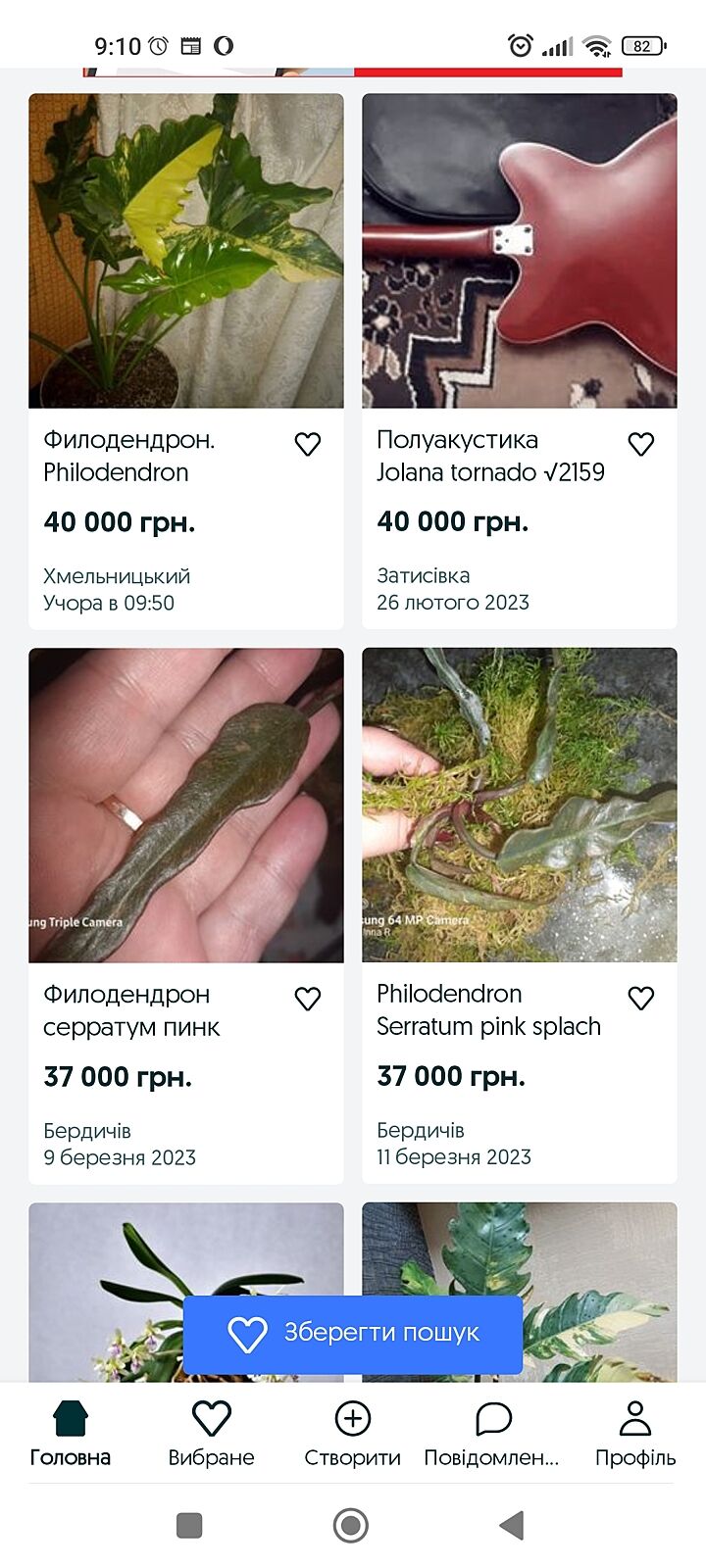
Task: Open the Головна home tab
Action: click(x=71, y=1433)
